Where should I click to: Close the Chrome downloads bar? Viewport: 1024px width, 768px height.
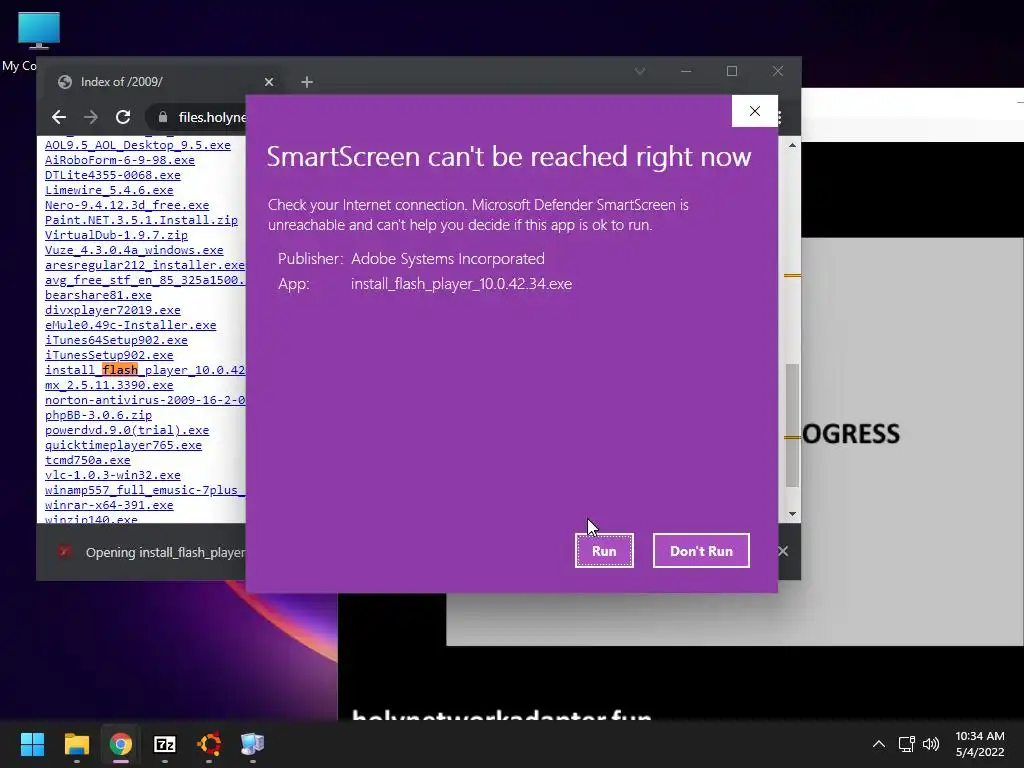pyautogui.click(x=783, y=552)
